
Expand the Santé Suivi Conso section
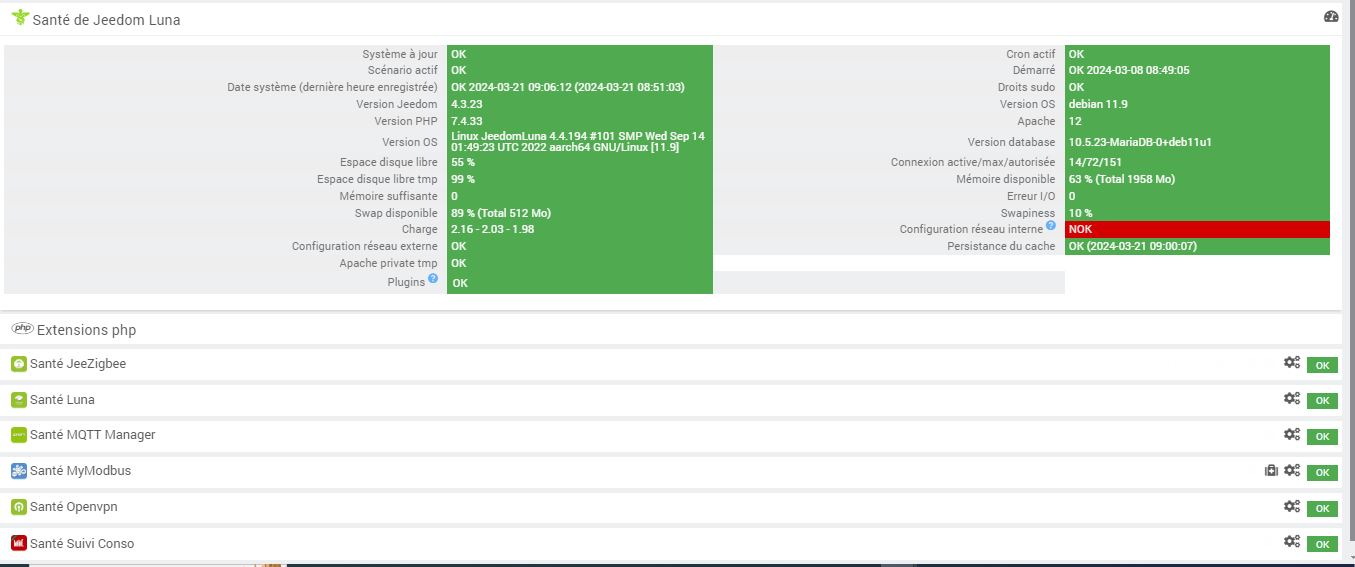pos(82,543)
